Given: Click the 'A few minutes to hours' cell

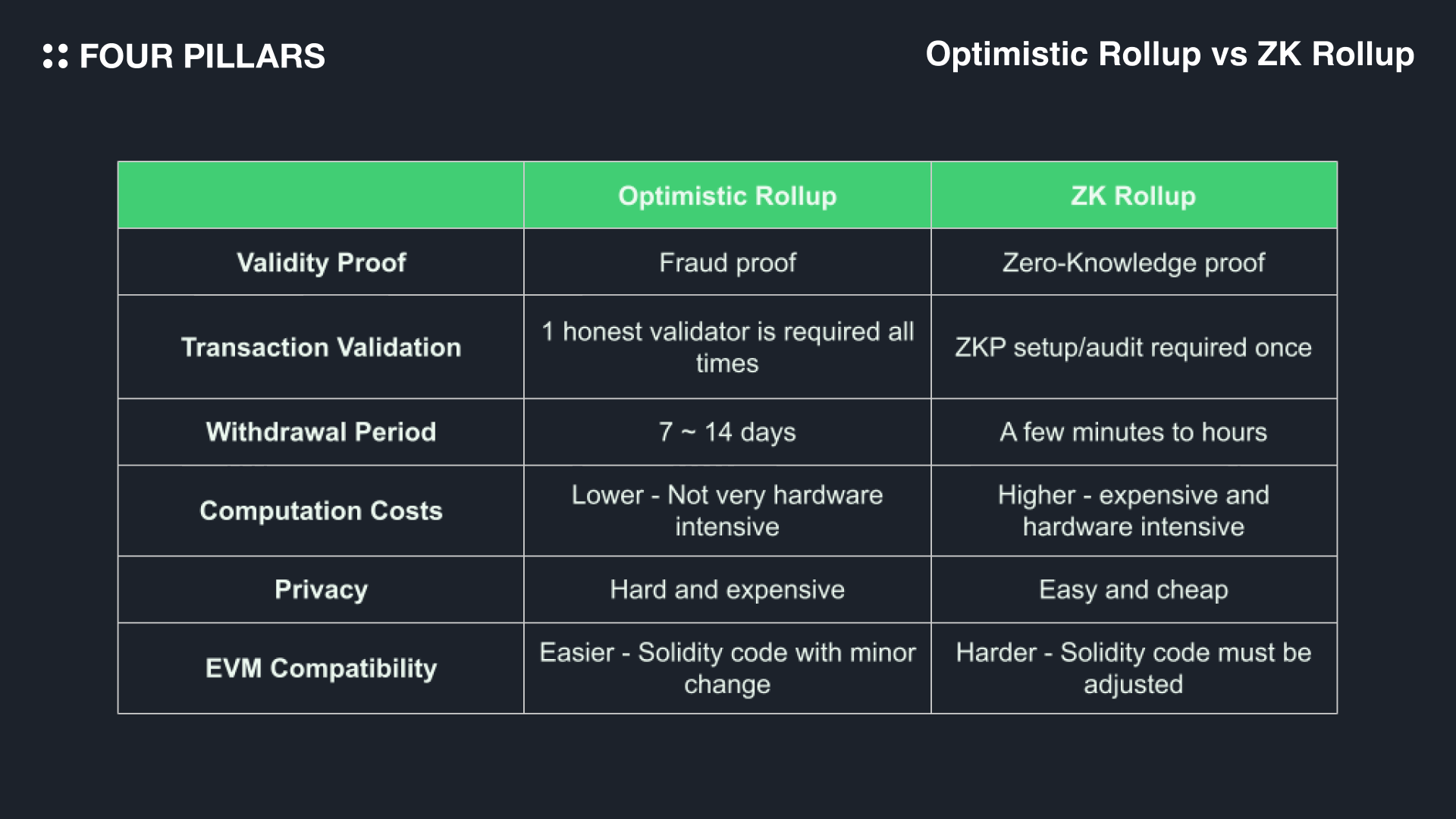Looking at the screenshot, I should tap(1133, 432).
